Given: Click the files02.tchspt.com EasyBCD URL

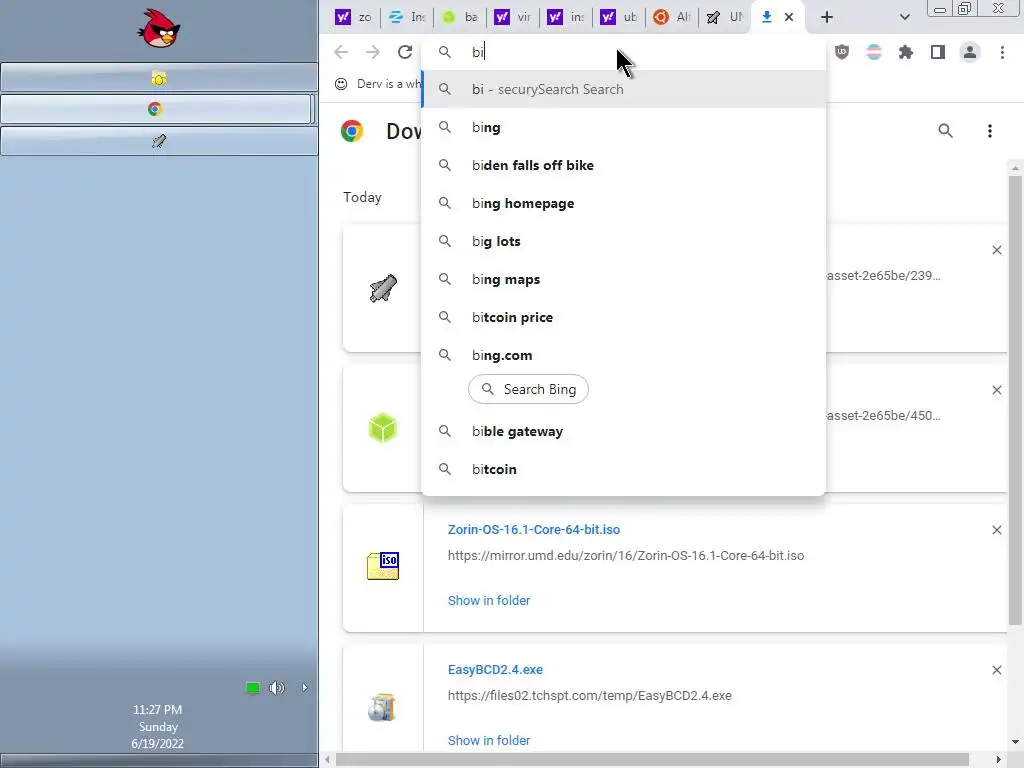Looking at the screenshot, I should pyautogui.click(x=589, y=696).
